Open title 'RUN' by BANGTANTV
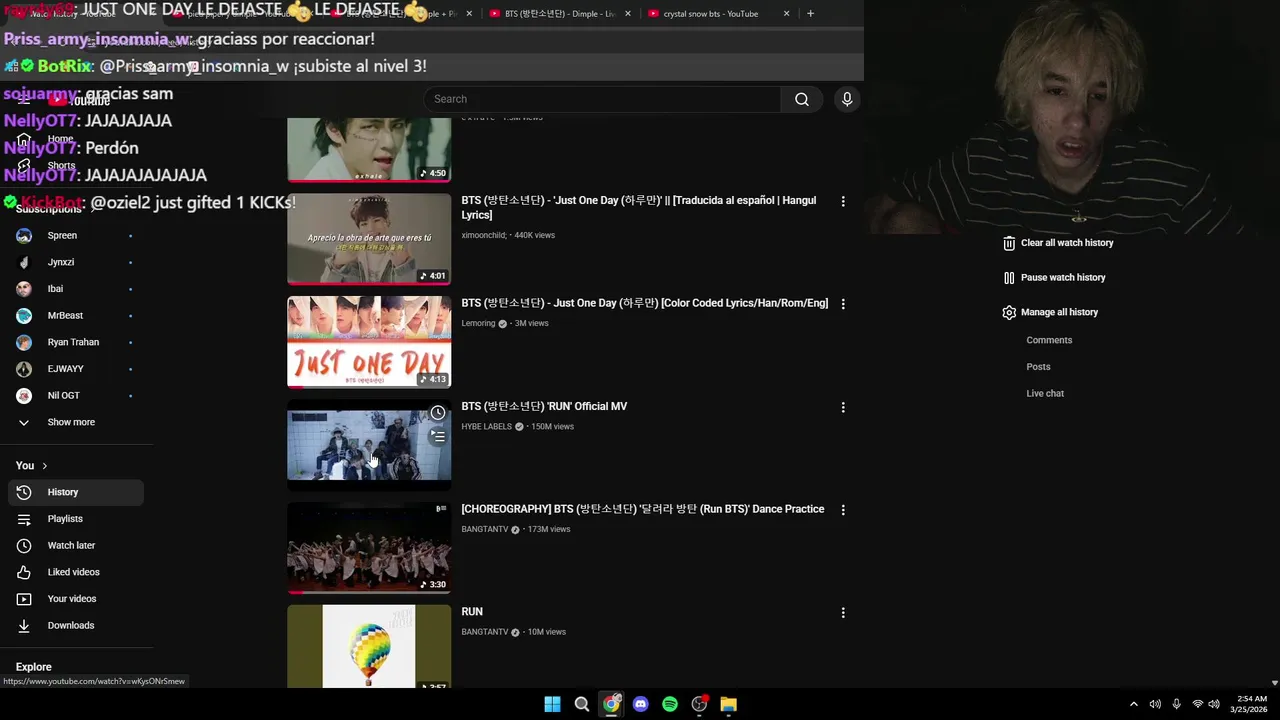This screenshot has width=1280, height=720. pyautogui.click(x=472, y=612)
